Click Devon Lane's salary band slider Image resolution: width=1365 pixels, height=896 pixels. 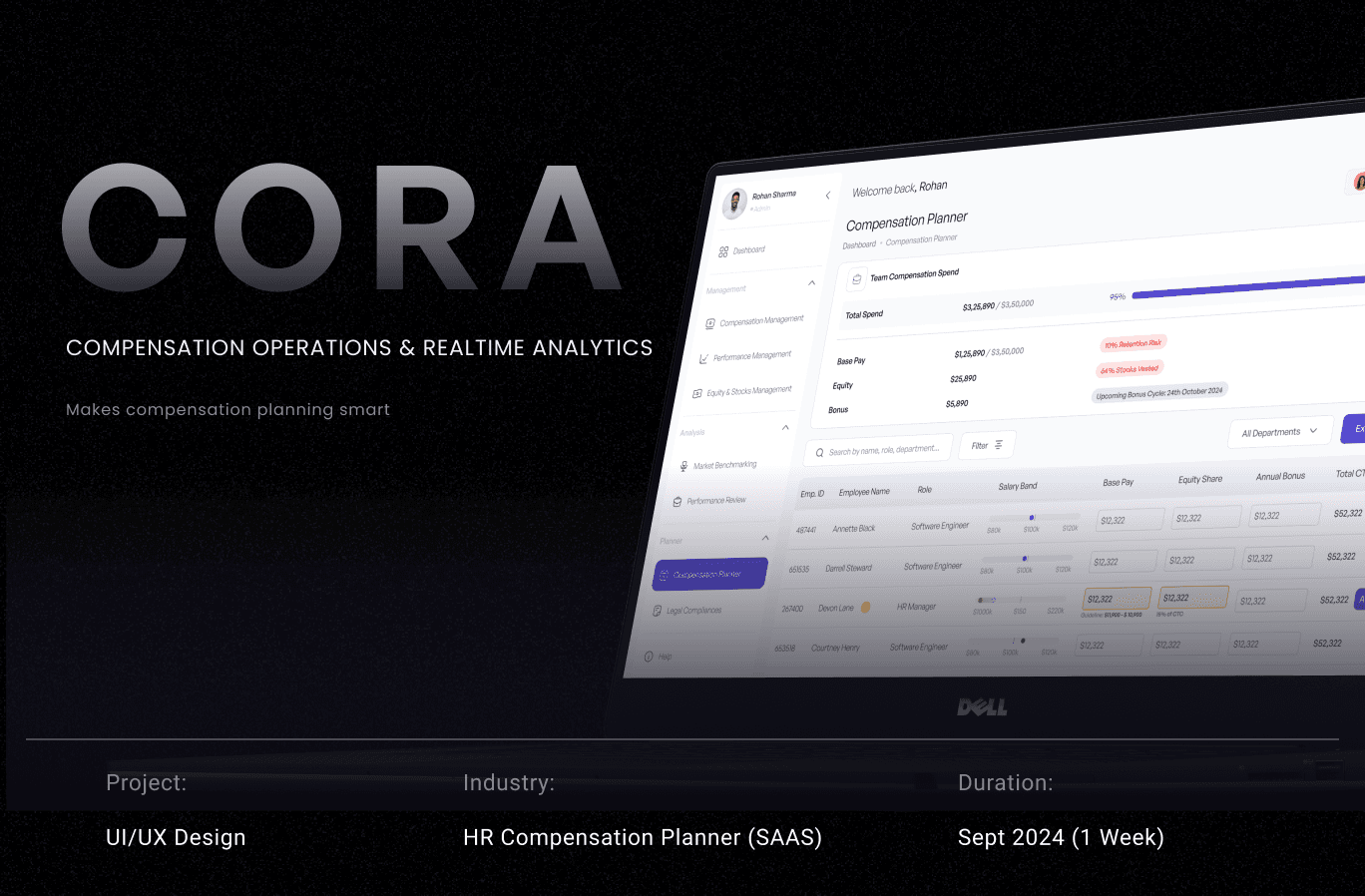1020,600
